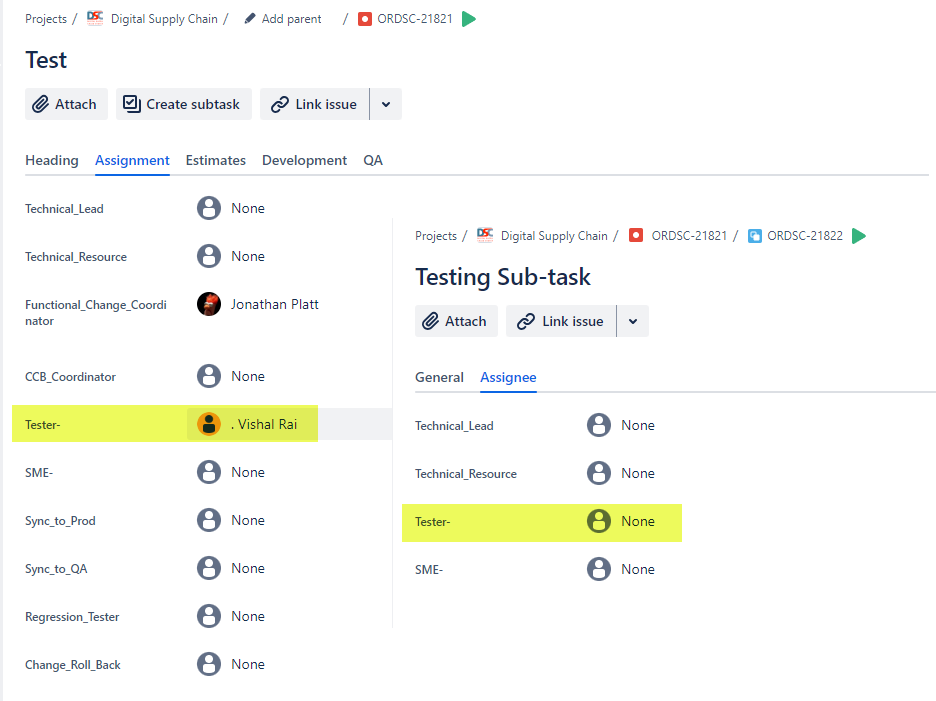Click SME- avatar icon on Test issue
Viewport: 936px width, 701px height.
pos(209,472)
